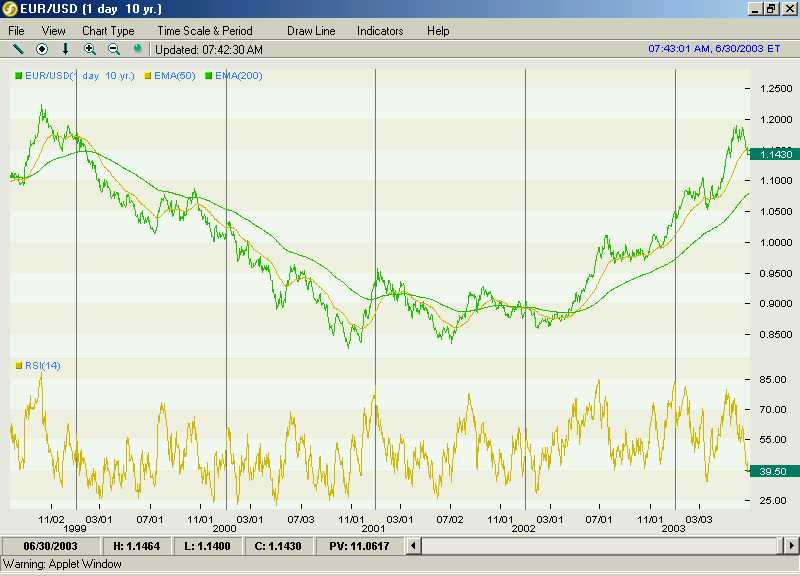Screen dimensions: 800x576
Task: Open the Help menu
Action: click(438, 31)
